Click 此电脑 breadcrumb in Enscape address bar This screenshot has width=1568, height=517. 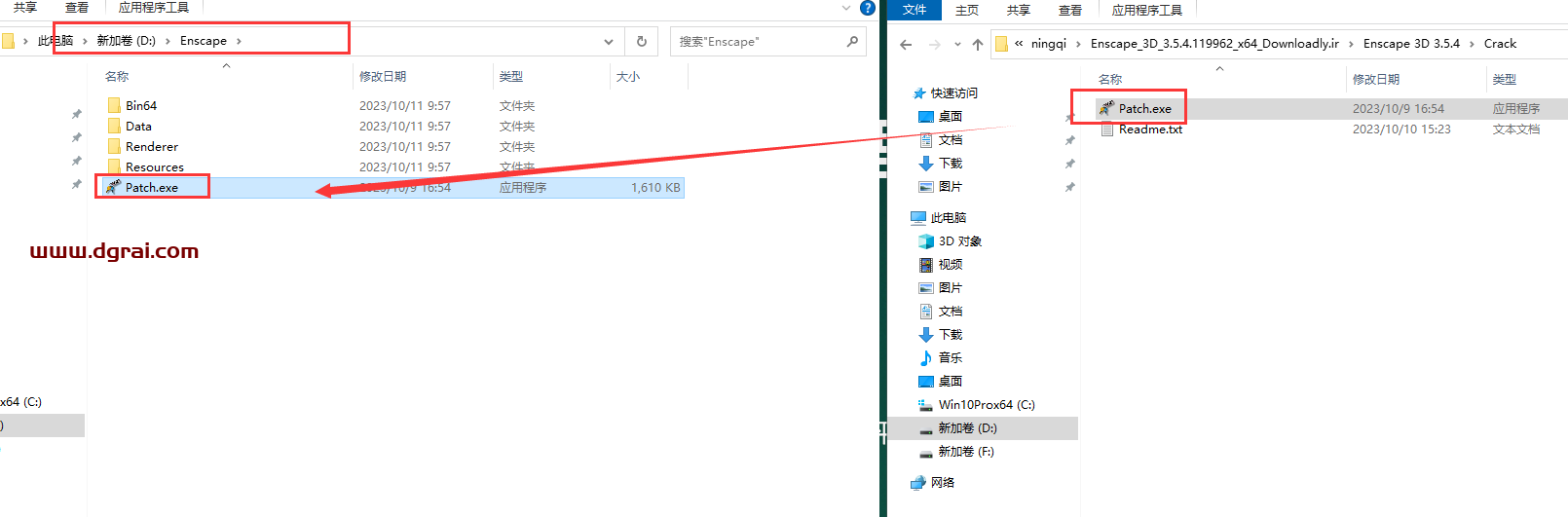[56, 41]
